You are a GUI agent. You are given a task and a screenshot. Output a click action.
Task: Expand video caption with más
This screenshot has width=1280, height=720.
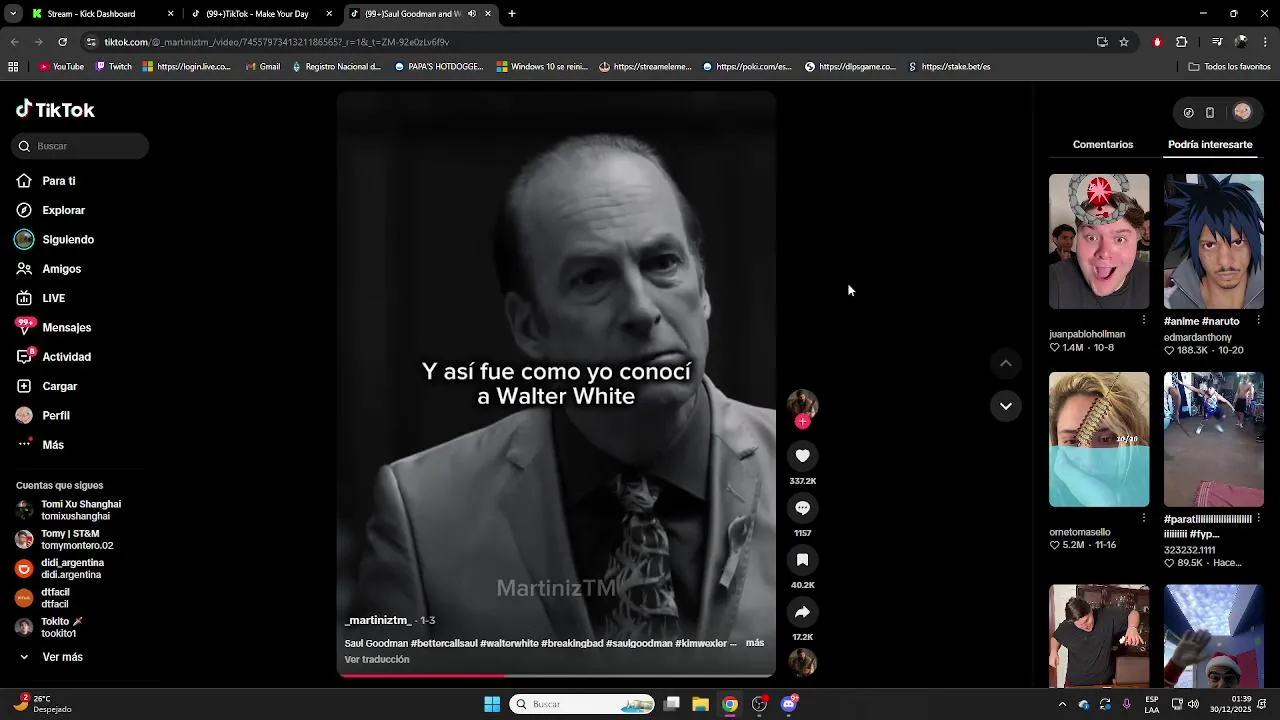(755, 643)
